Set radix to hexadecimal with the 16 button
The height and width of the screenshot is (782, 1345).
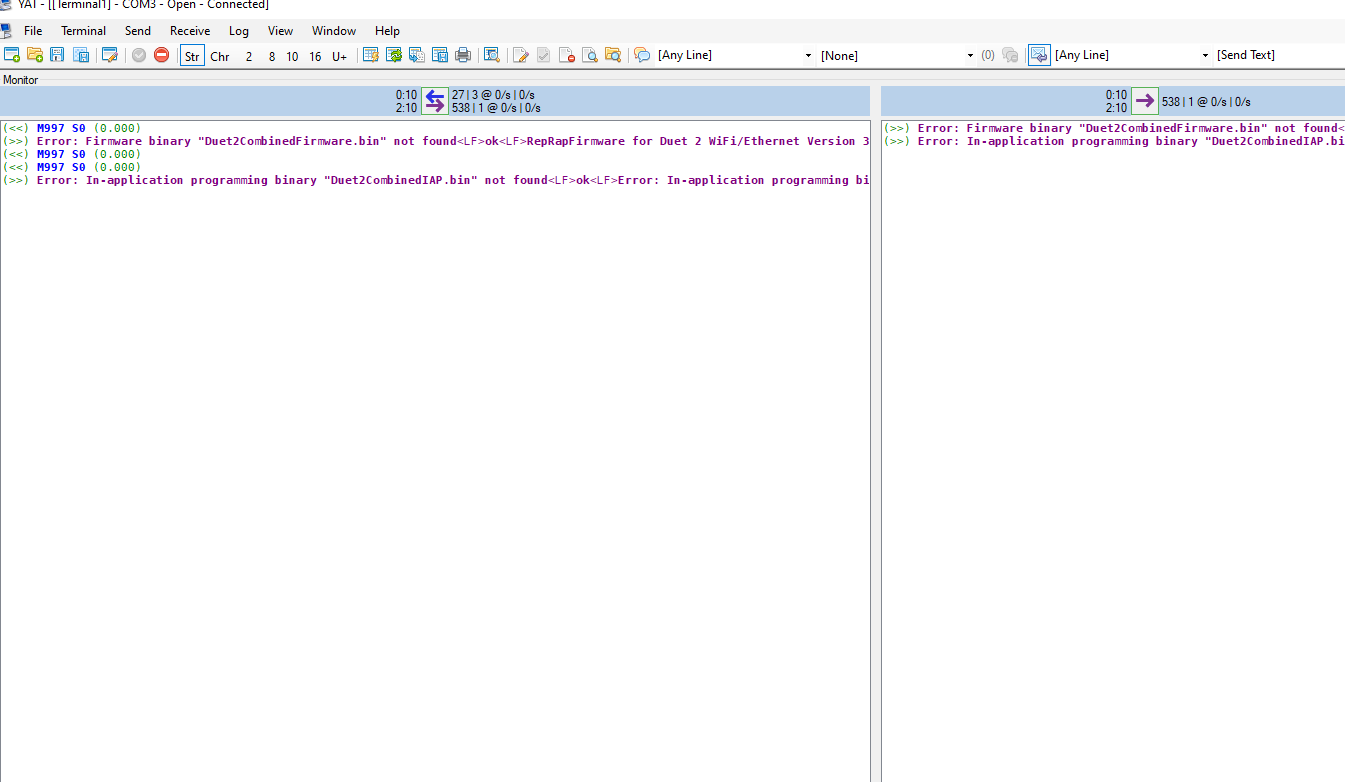click(315, 56)
